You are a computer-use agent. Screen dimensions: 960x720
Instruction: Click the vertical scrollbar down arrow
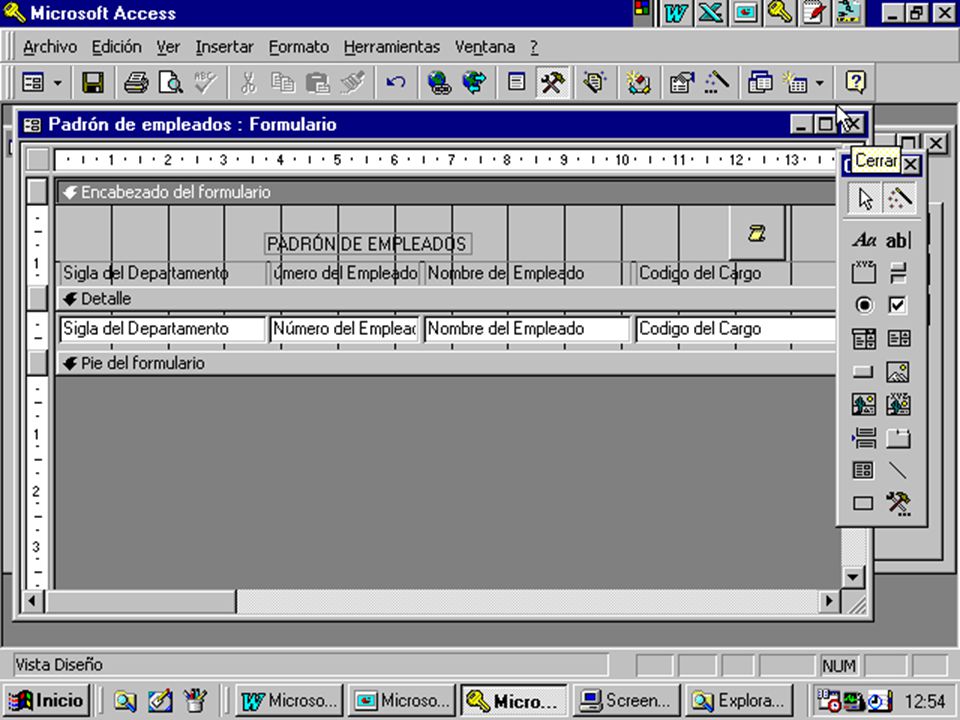click(x=853, y=576)
